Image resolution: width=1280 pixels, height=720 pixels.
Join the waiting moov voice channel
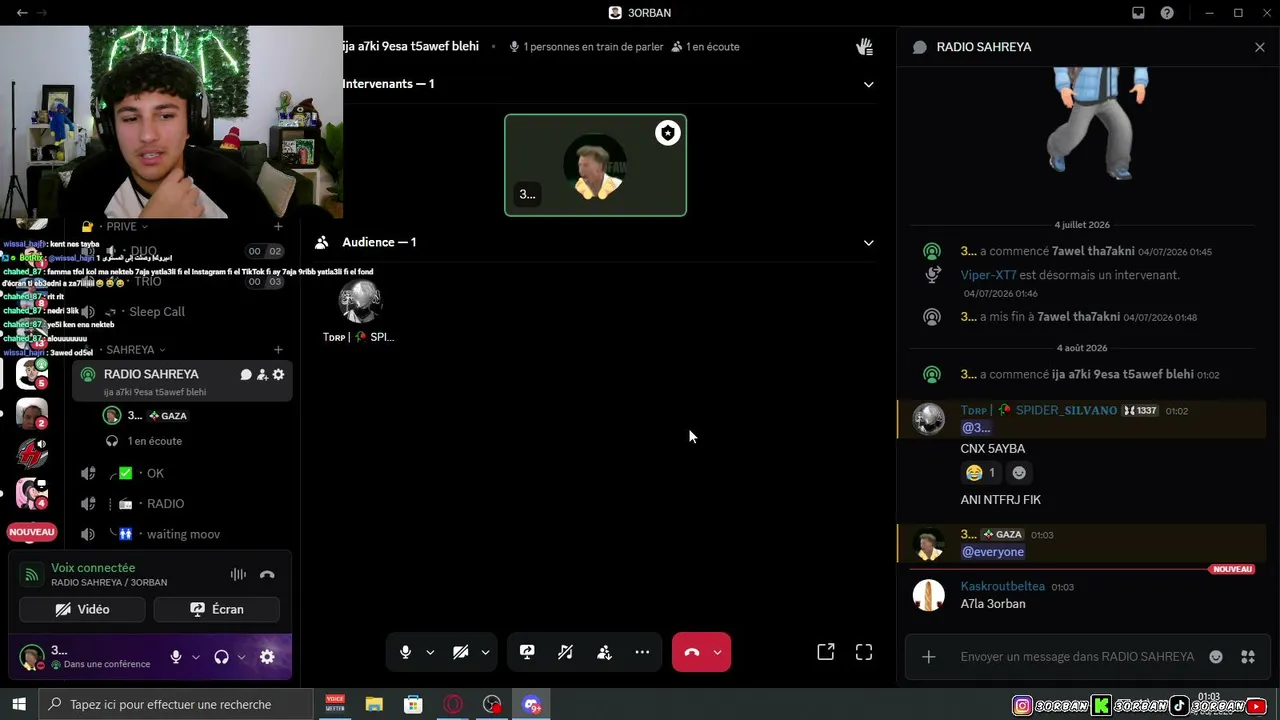point(182,534)
